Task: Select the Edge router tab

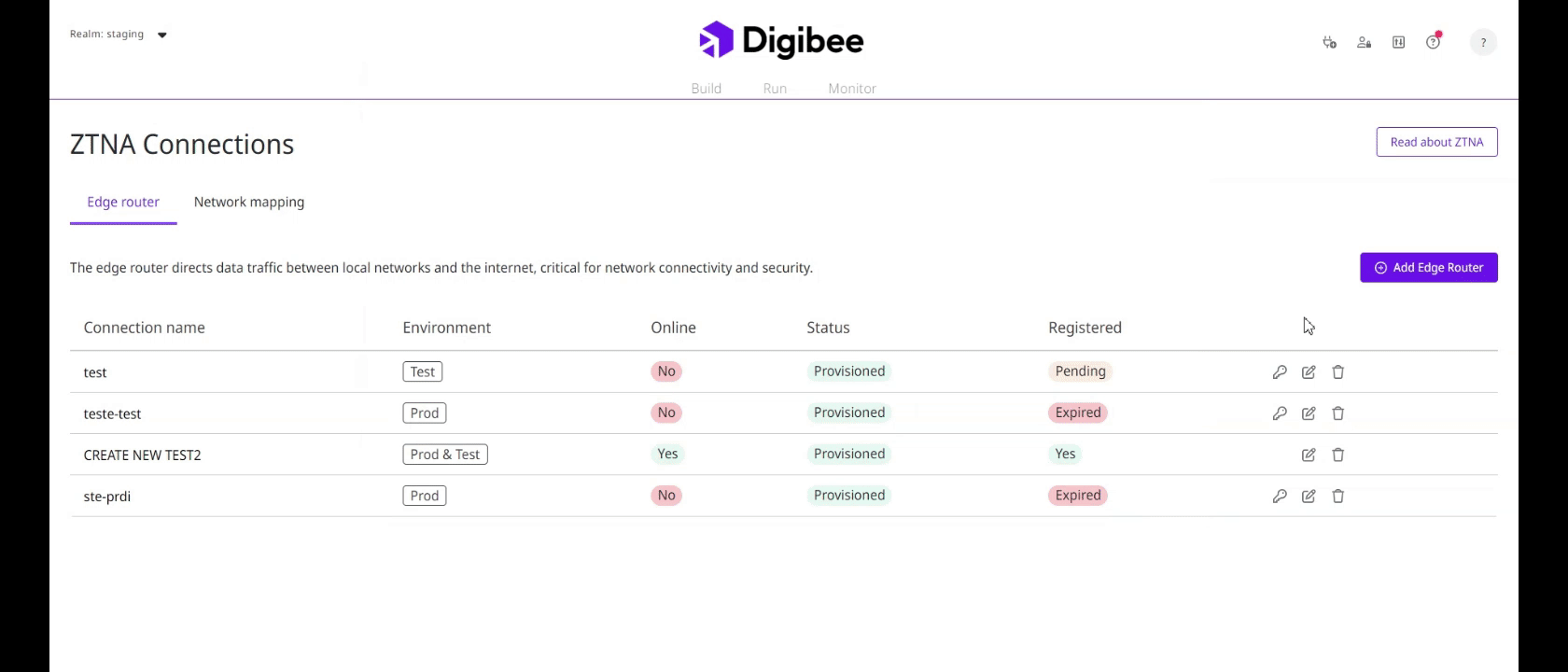Action: [x=123, y=202]
